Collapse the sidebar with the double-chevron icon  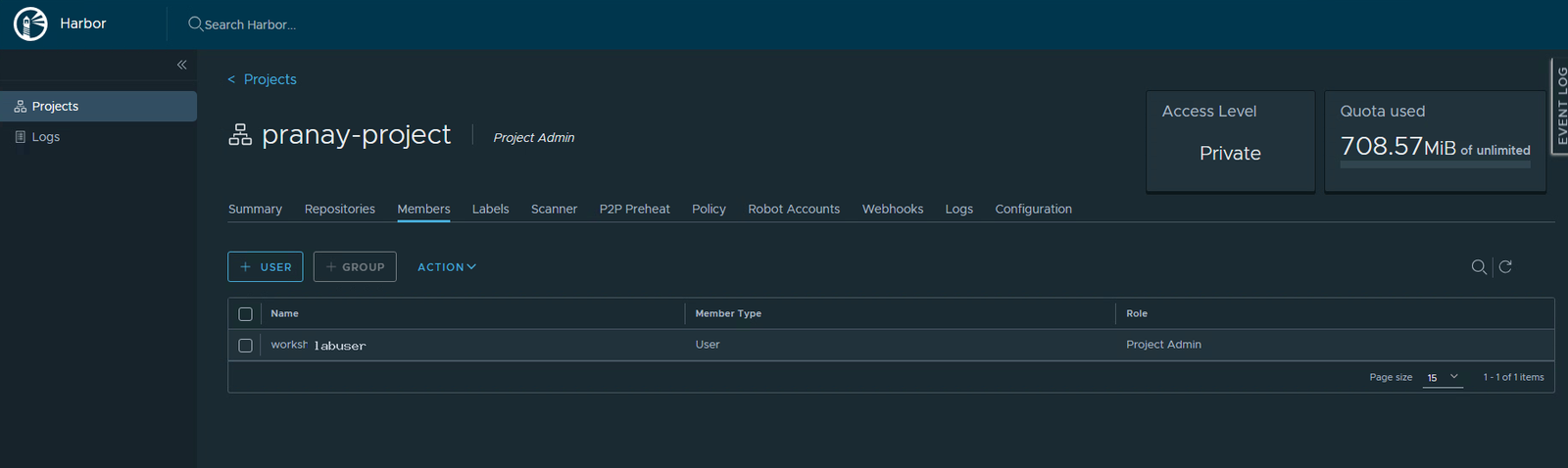click(181, 65)
